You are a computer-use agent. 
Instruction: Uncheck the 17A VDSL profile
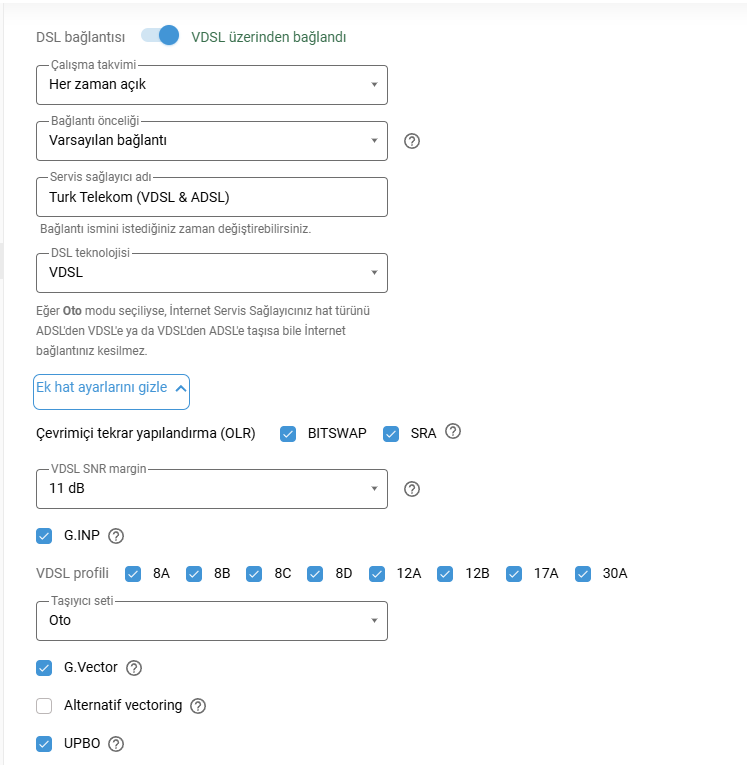[515, 574]
